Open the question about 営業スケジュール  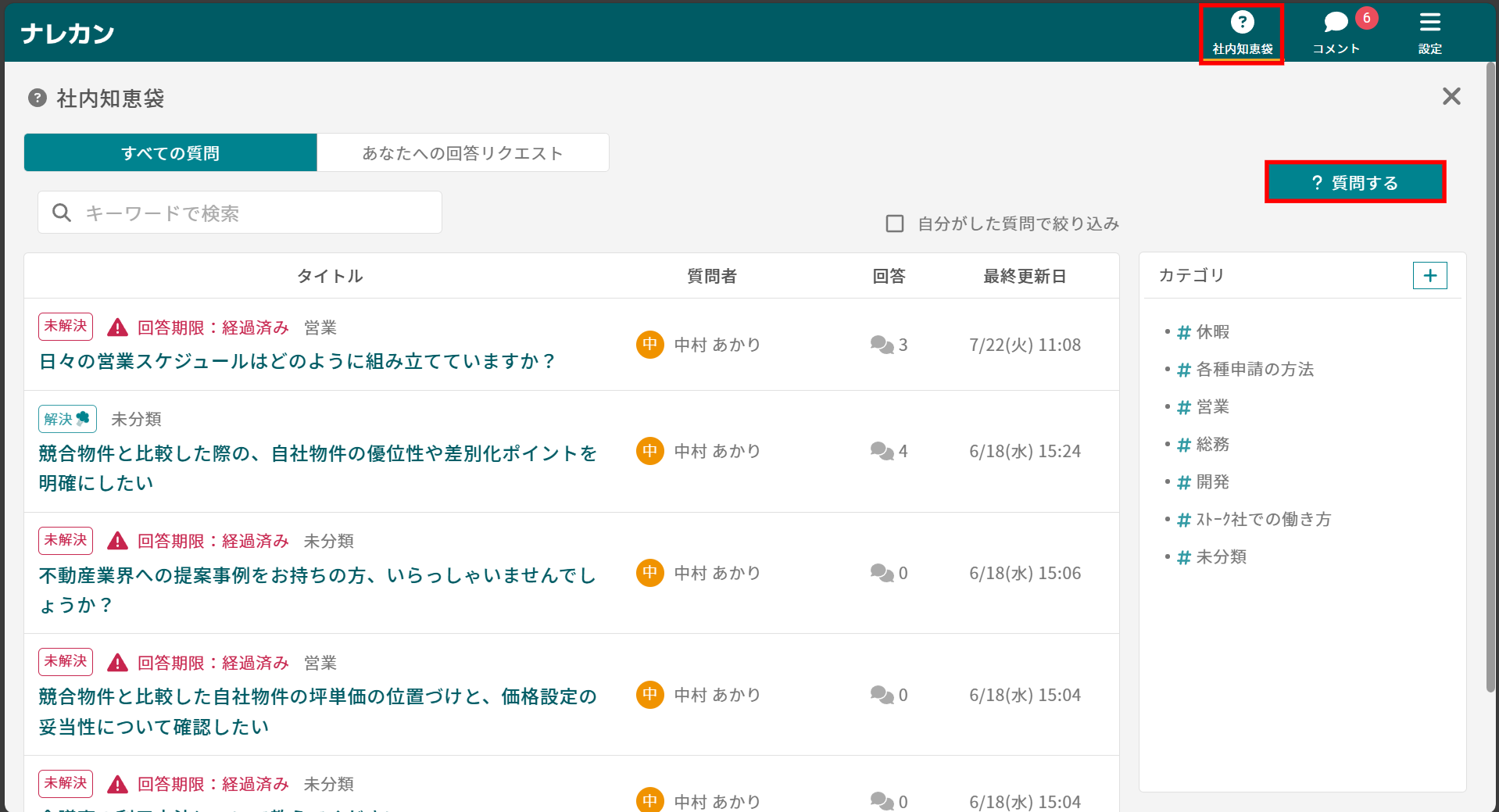point(295,360)
